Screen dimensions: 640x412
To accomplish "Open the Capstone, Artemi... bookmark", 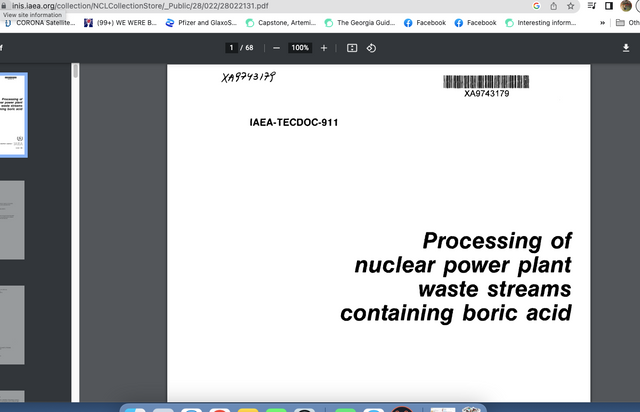I will pos(281,23).
